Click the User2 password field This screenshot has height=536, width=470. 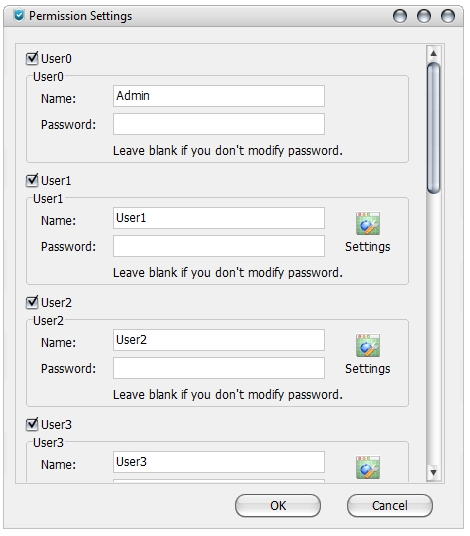(219, 368)
